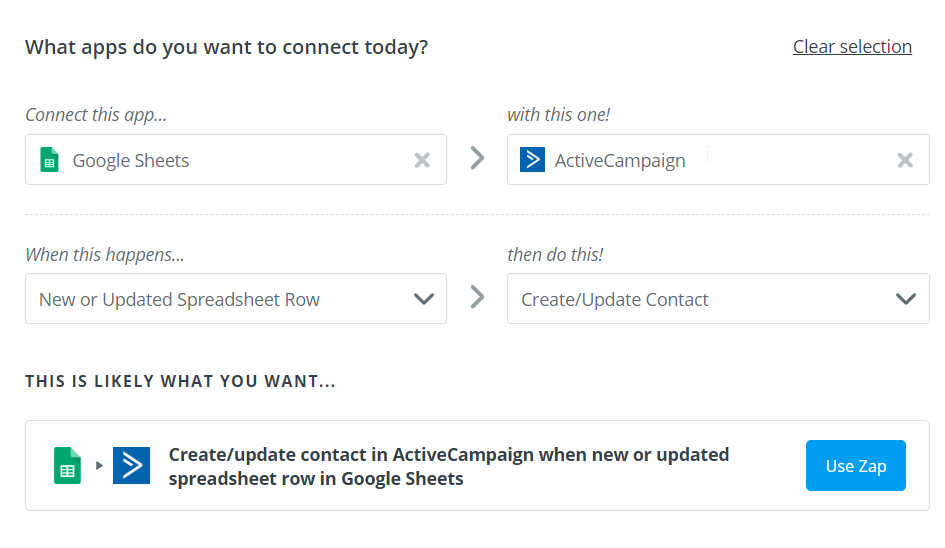Click down arrow on the trigger event selector

(423, 299)
